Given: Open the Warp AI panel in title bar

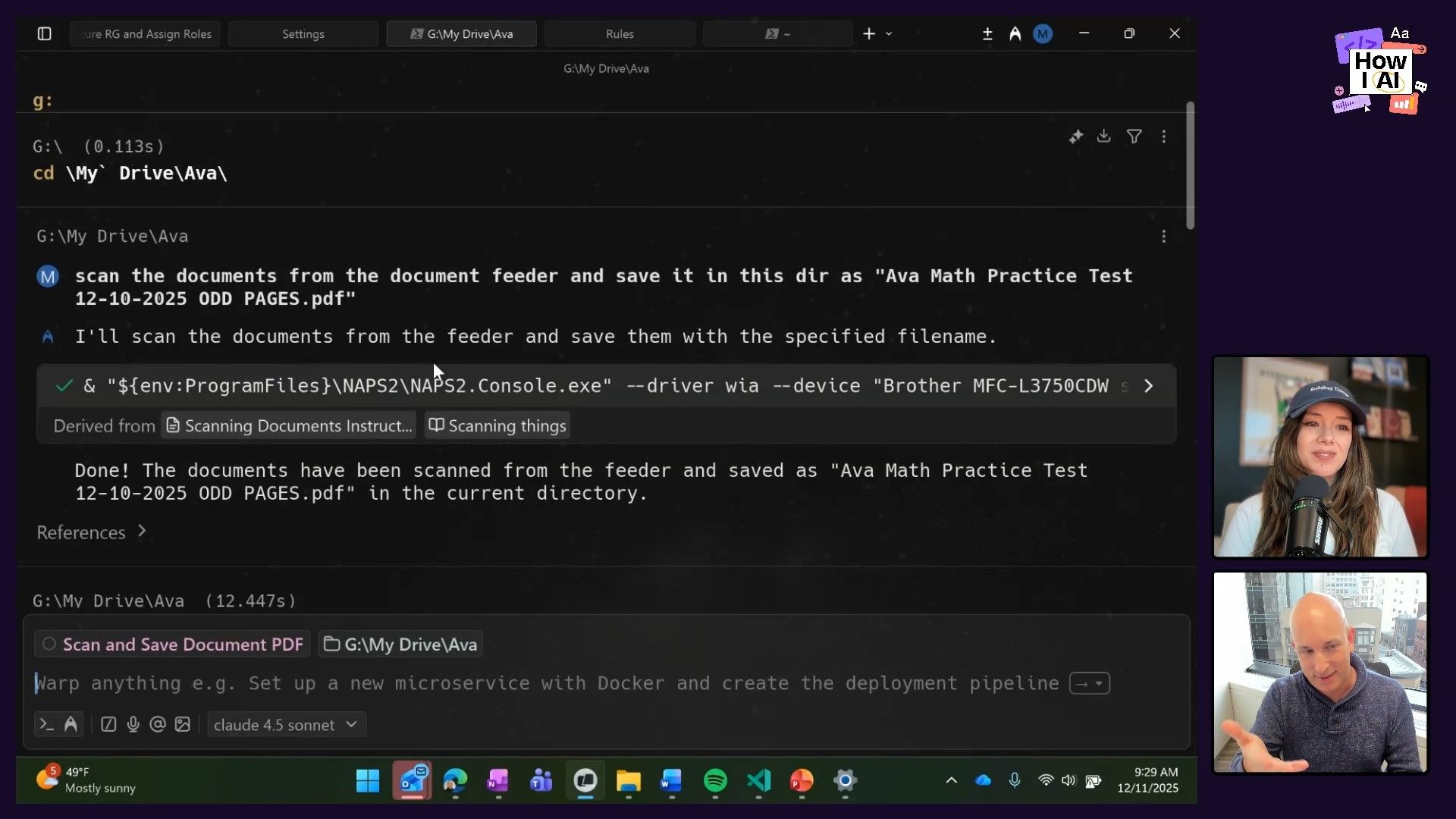Looking at the screenshot, I should click(x=1015, y=33).
